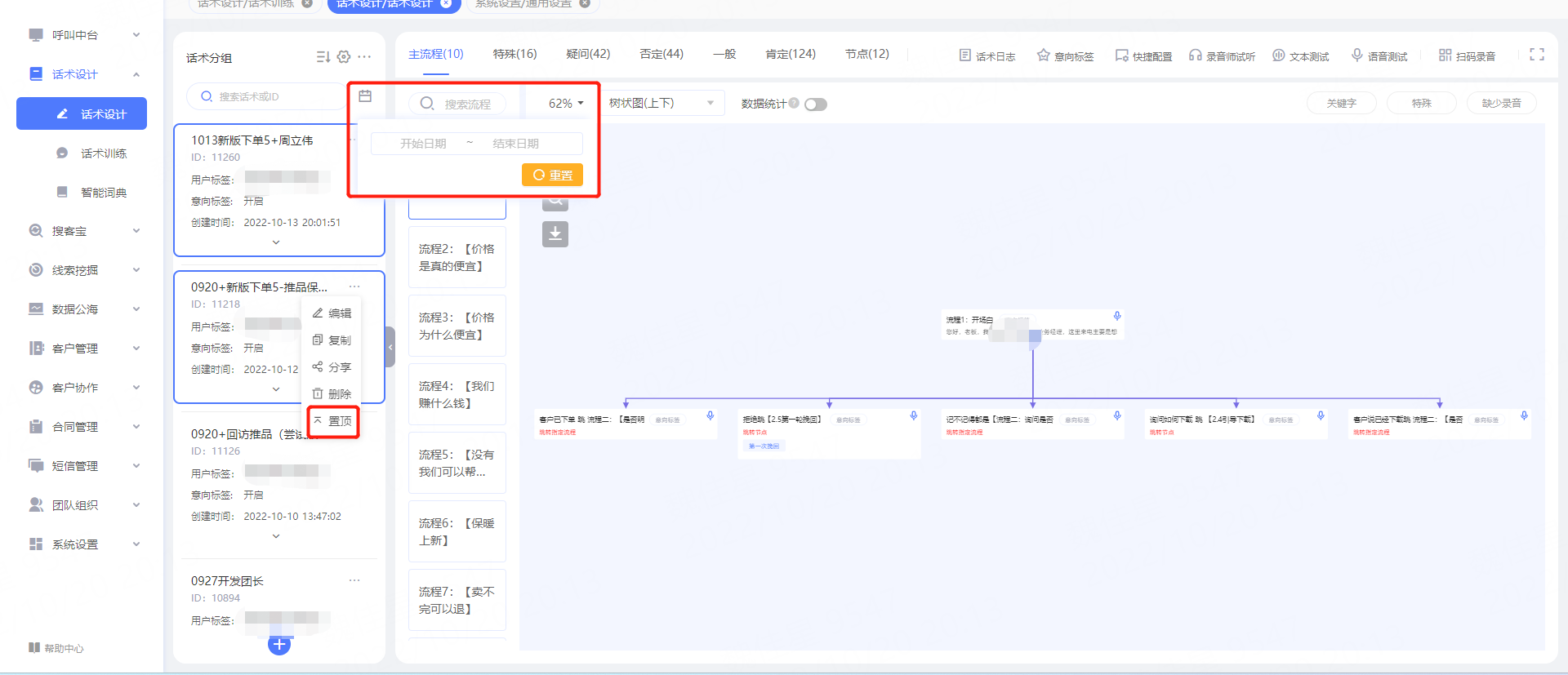Open the gear settings in 话术分组 header
The image size is (1568, 675).
pyautogui.click(x=344, y=57)
